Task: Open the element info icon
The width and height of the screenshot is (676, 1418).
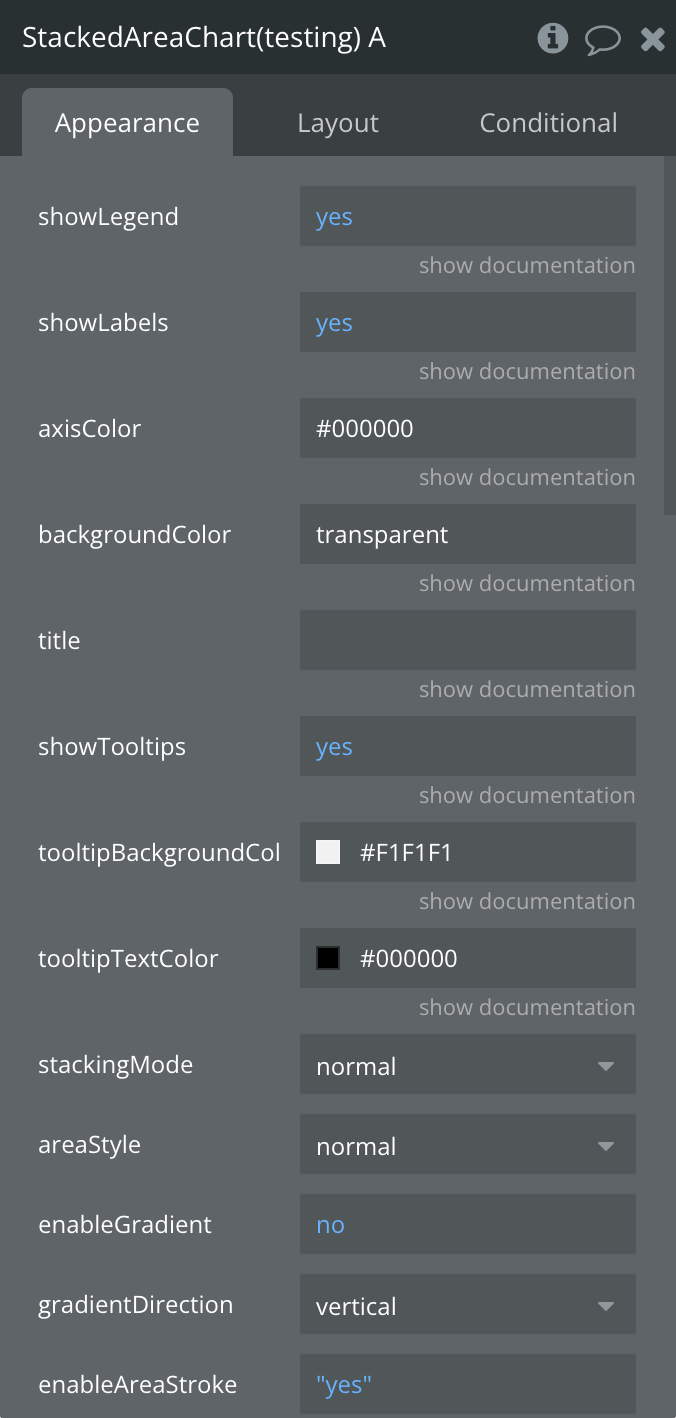Action: (552, 39)
